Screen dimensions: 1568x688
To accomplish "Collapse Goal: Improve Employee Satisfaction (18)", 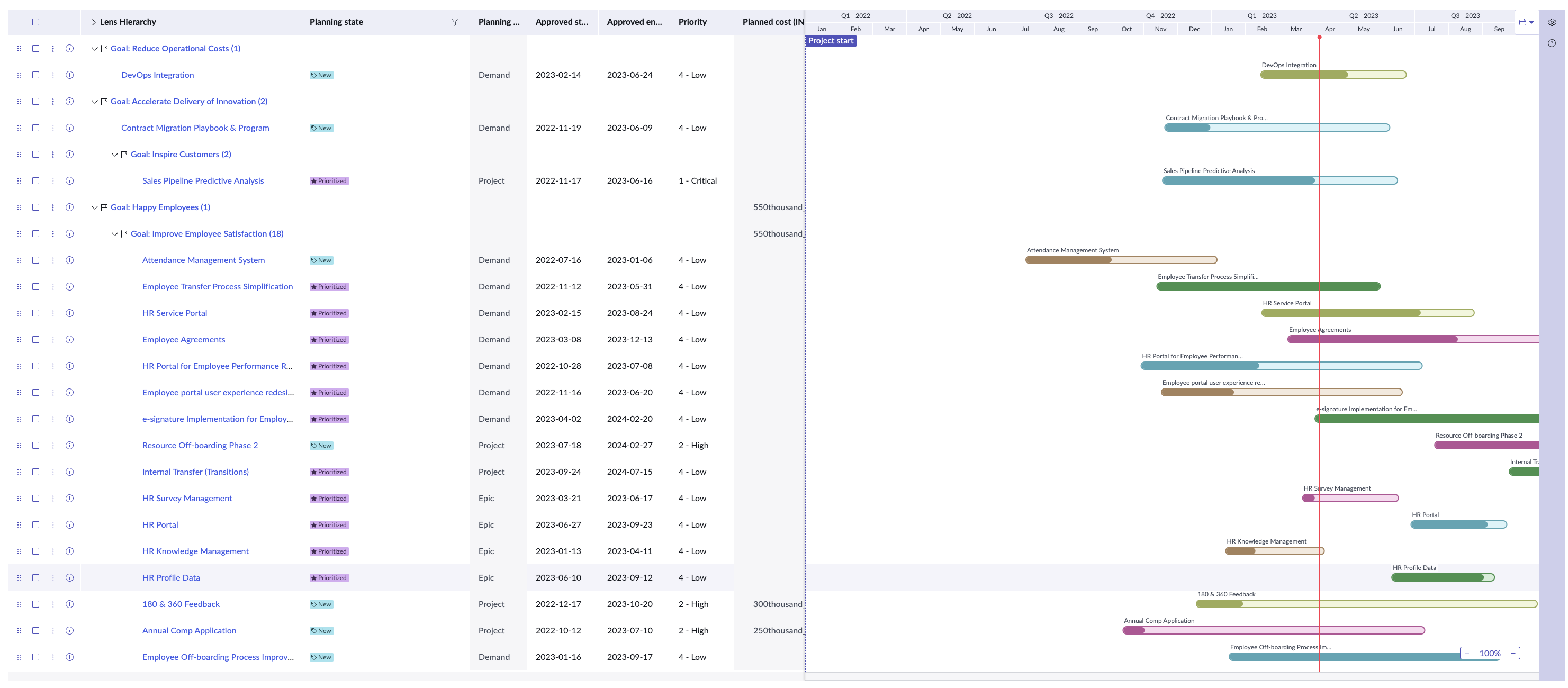I will coord(114,233).
